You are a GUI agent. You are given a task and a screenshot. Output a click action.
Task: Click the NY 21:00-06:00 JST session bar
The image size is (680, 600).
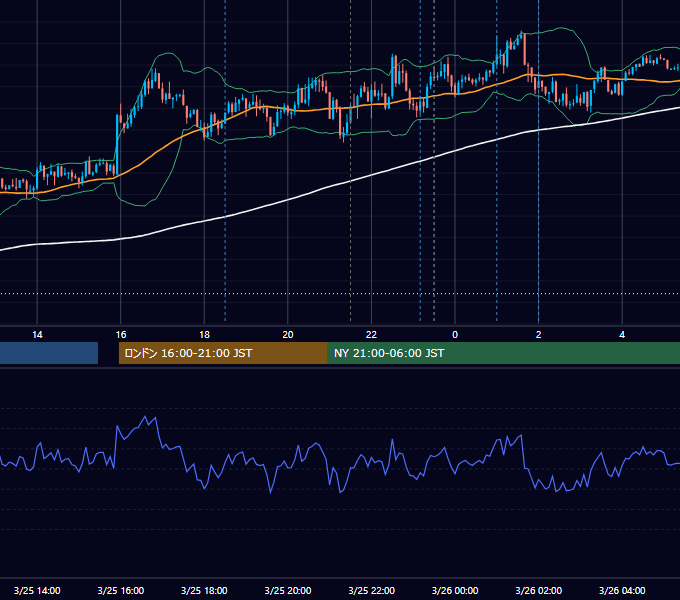click(503, 353)
